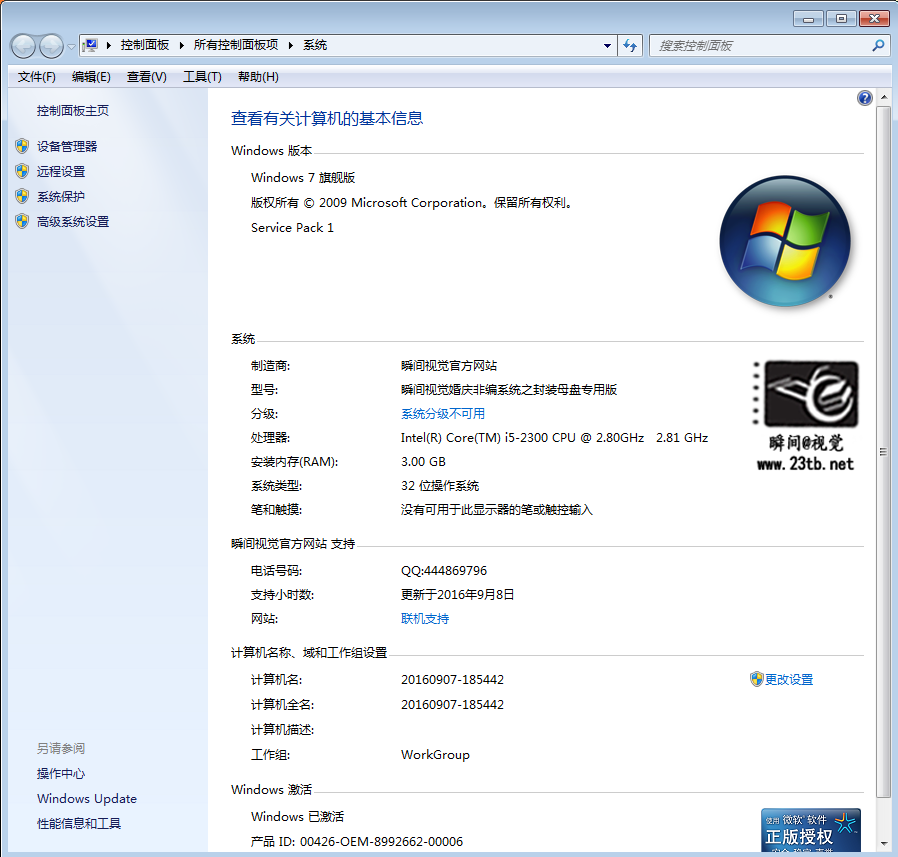Screen dimensions: 898x857
Task: Click the magnifier search icon
Action: [x=878, y=45]
